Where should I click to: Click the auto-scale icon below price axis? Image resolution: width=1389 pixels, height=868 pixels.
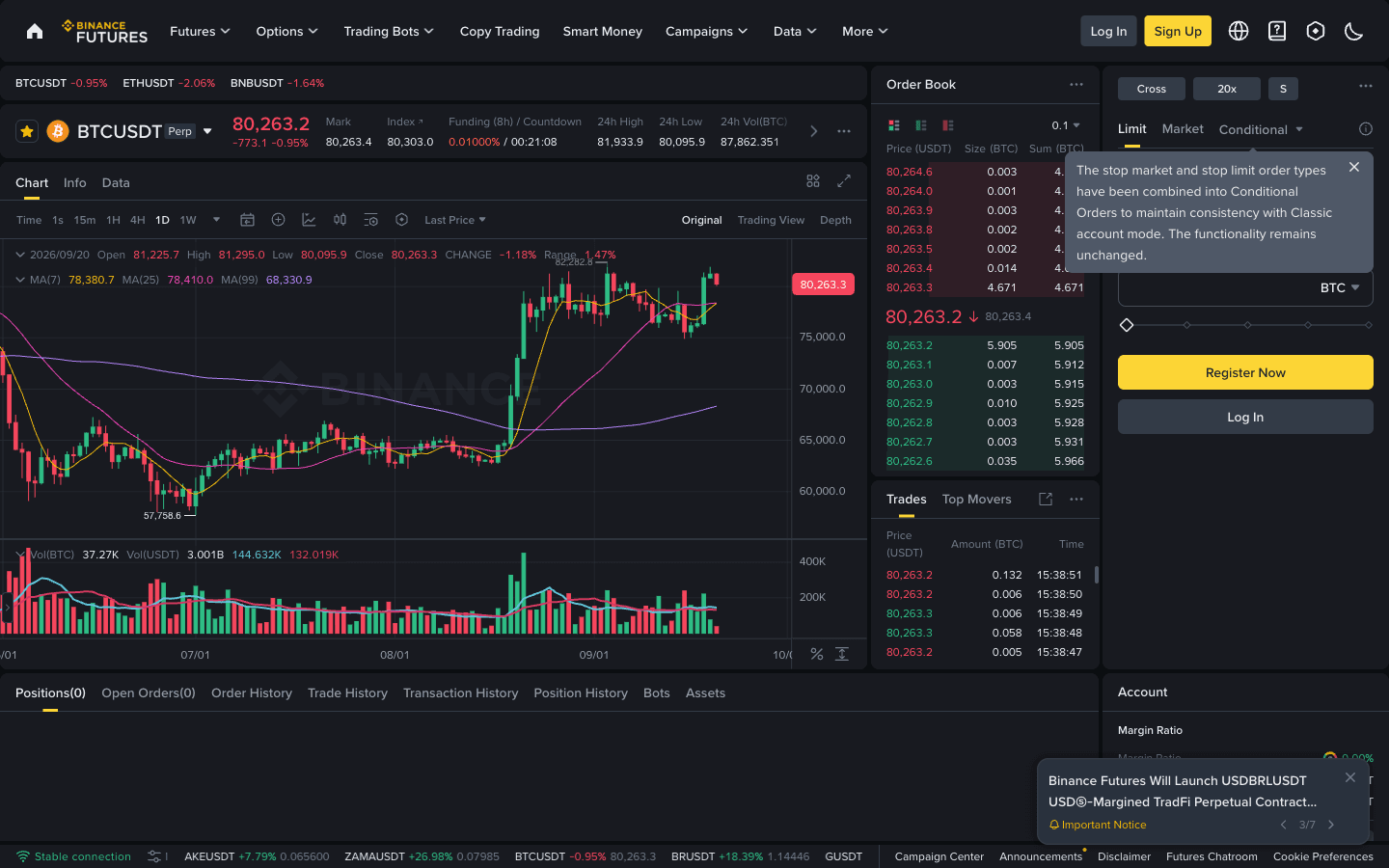click(x=842, y=654)
